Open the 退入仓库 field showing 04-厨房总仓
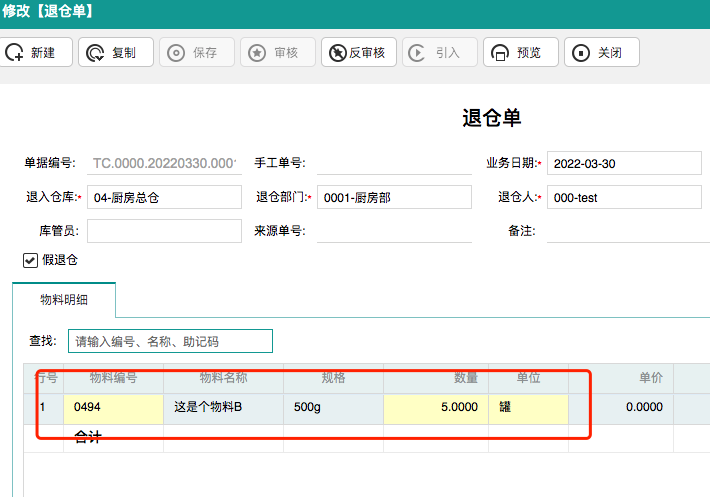710x497 pixels. coord(164,197)
